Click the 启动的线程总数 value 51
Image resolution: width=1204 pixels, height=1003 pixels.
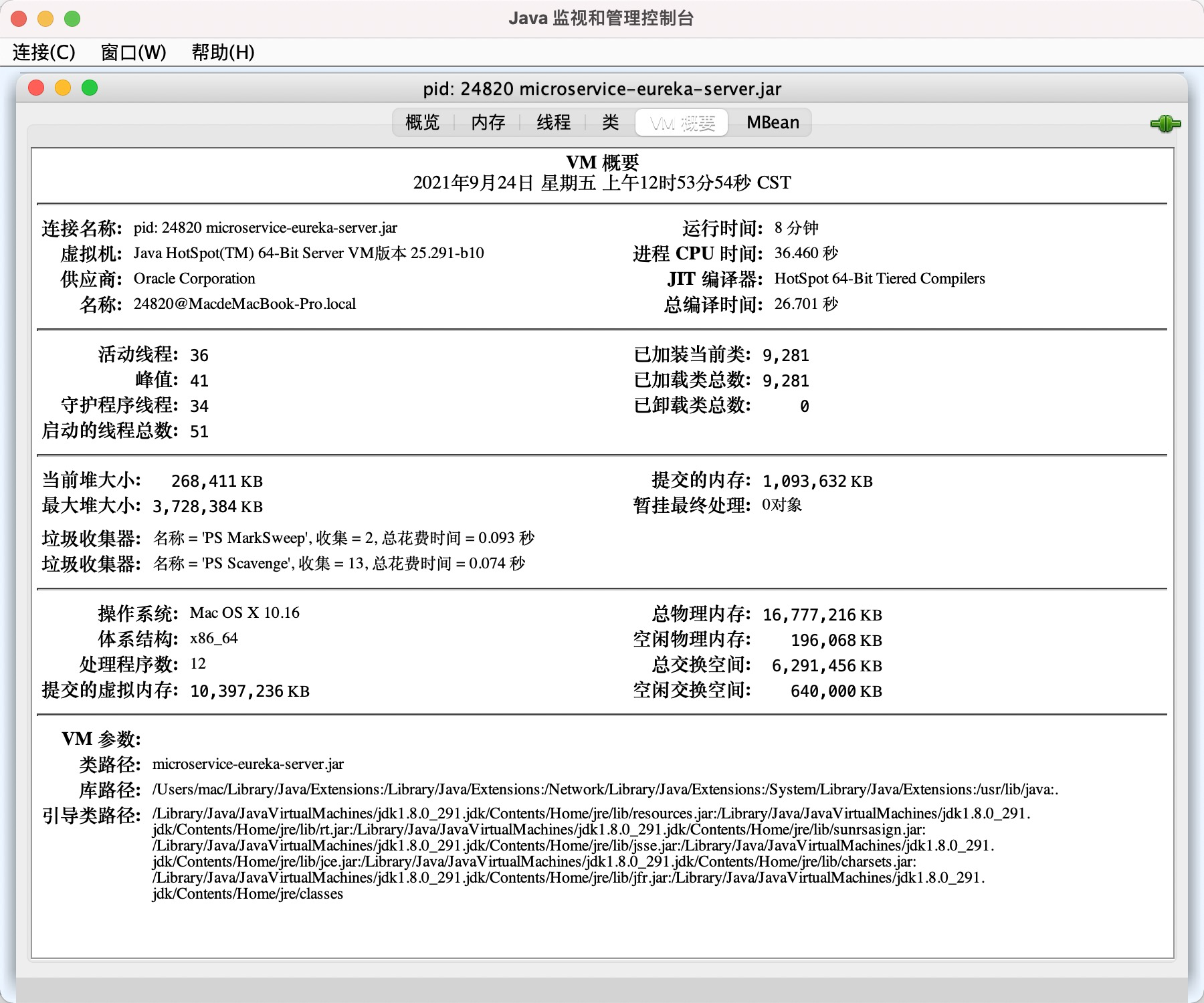(x=199, y=431)
